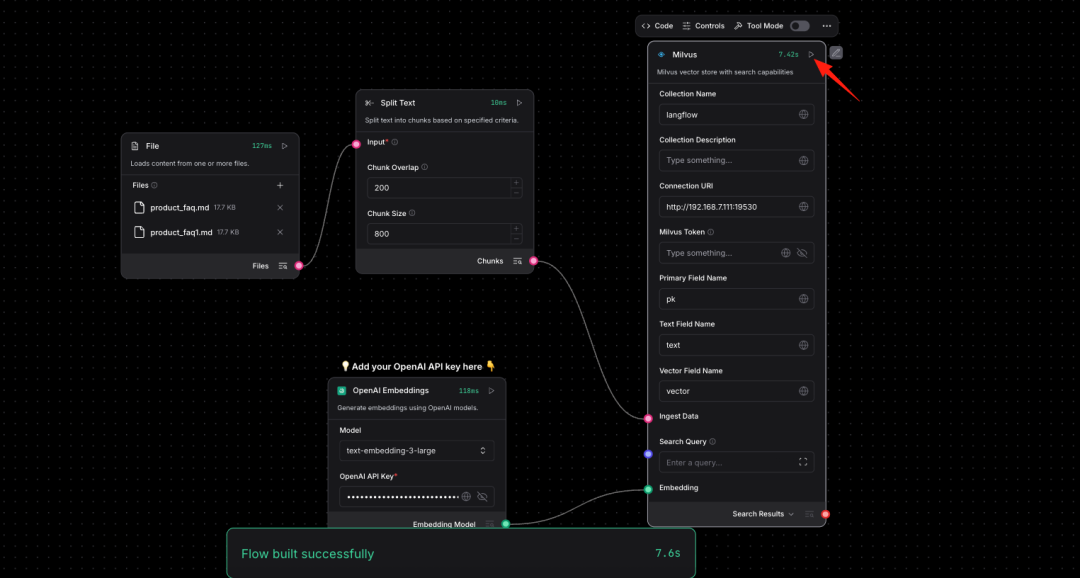Run the File component

click(x=285, y=146)
